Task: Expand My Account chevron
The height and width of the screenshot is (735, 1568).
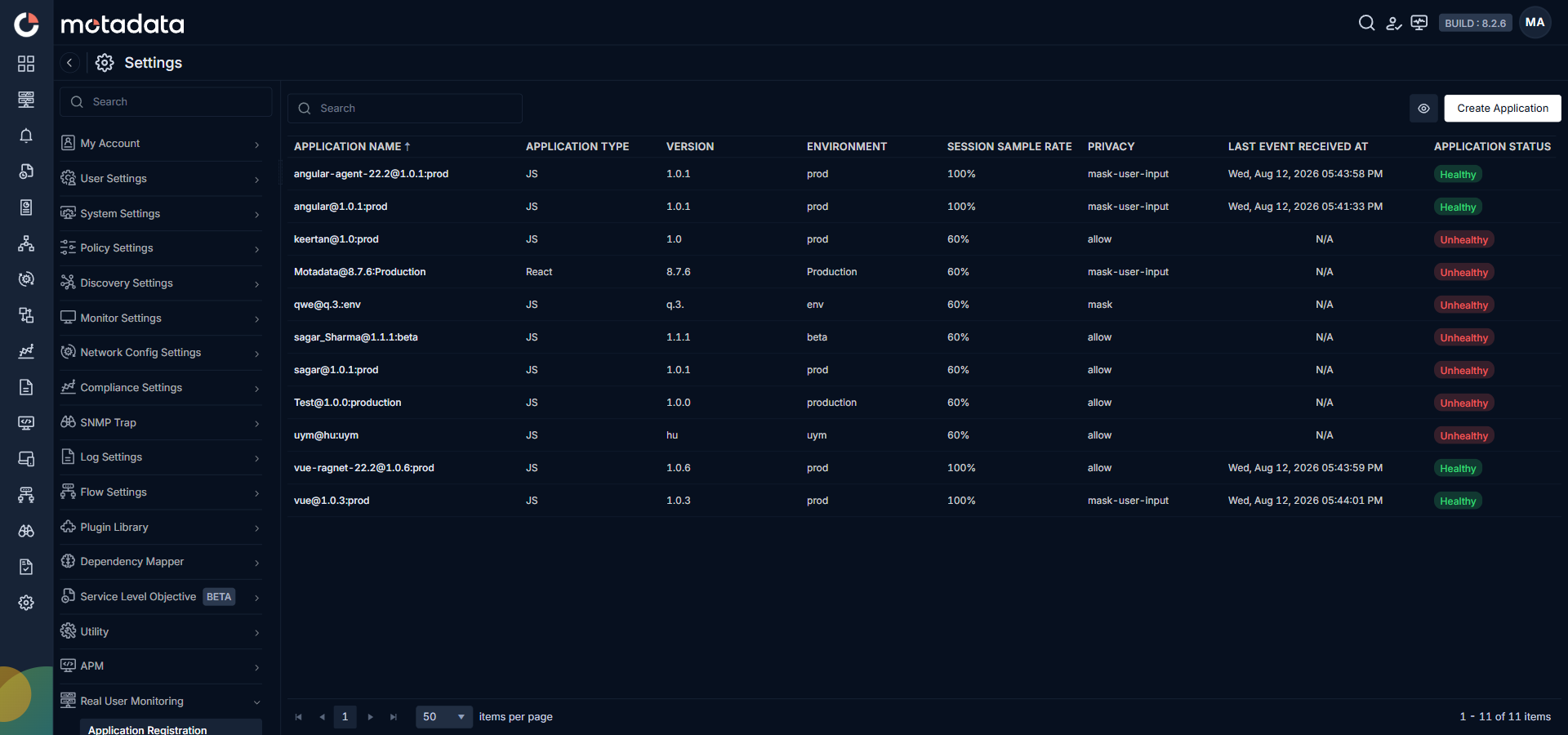Action: 257,145
